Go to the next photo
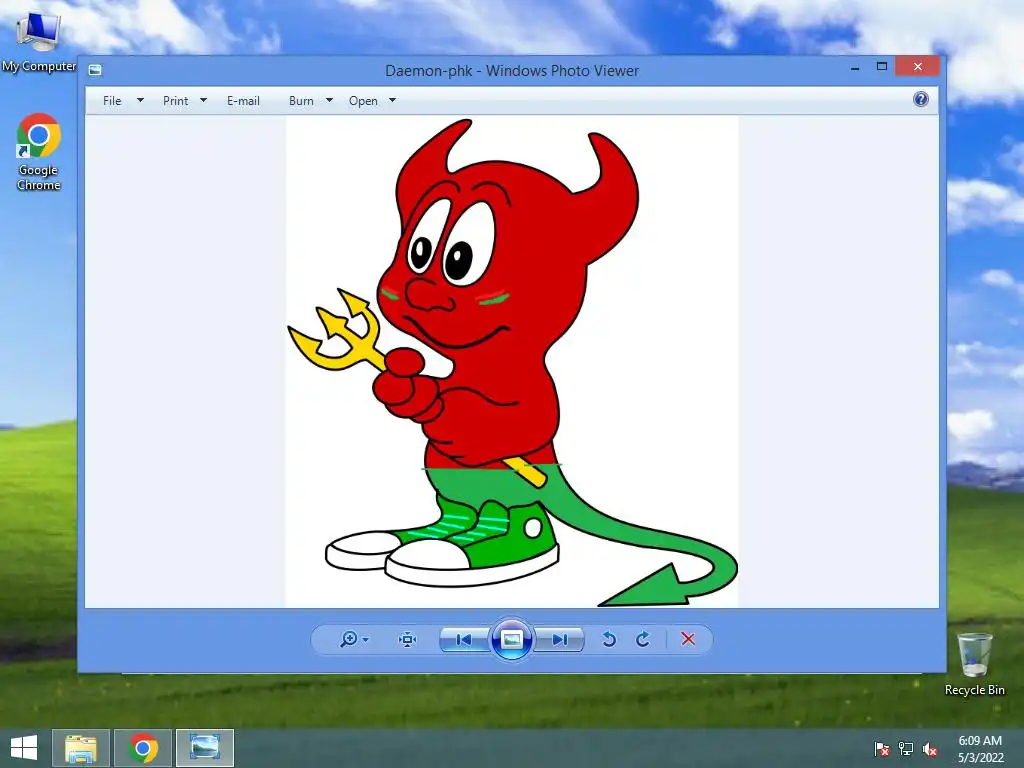The image size is (1024, 768). click(560, 639)
